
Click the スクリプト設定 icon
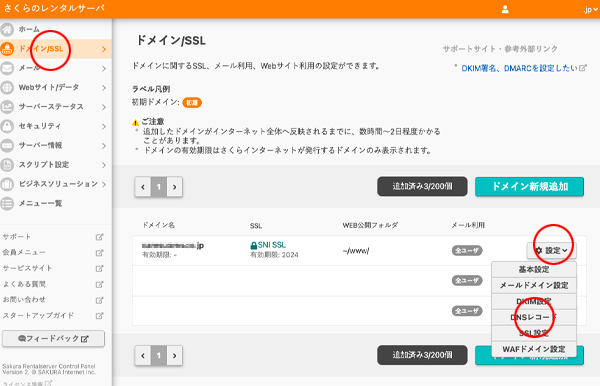pyautogui.click(x=7, y=165)
